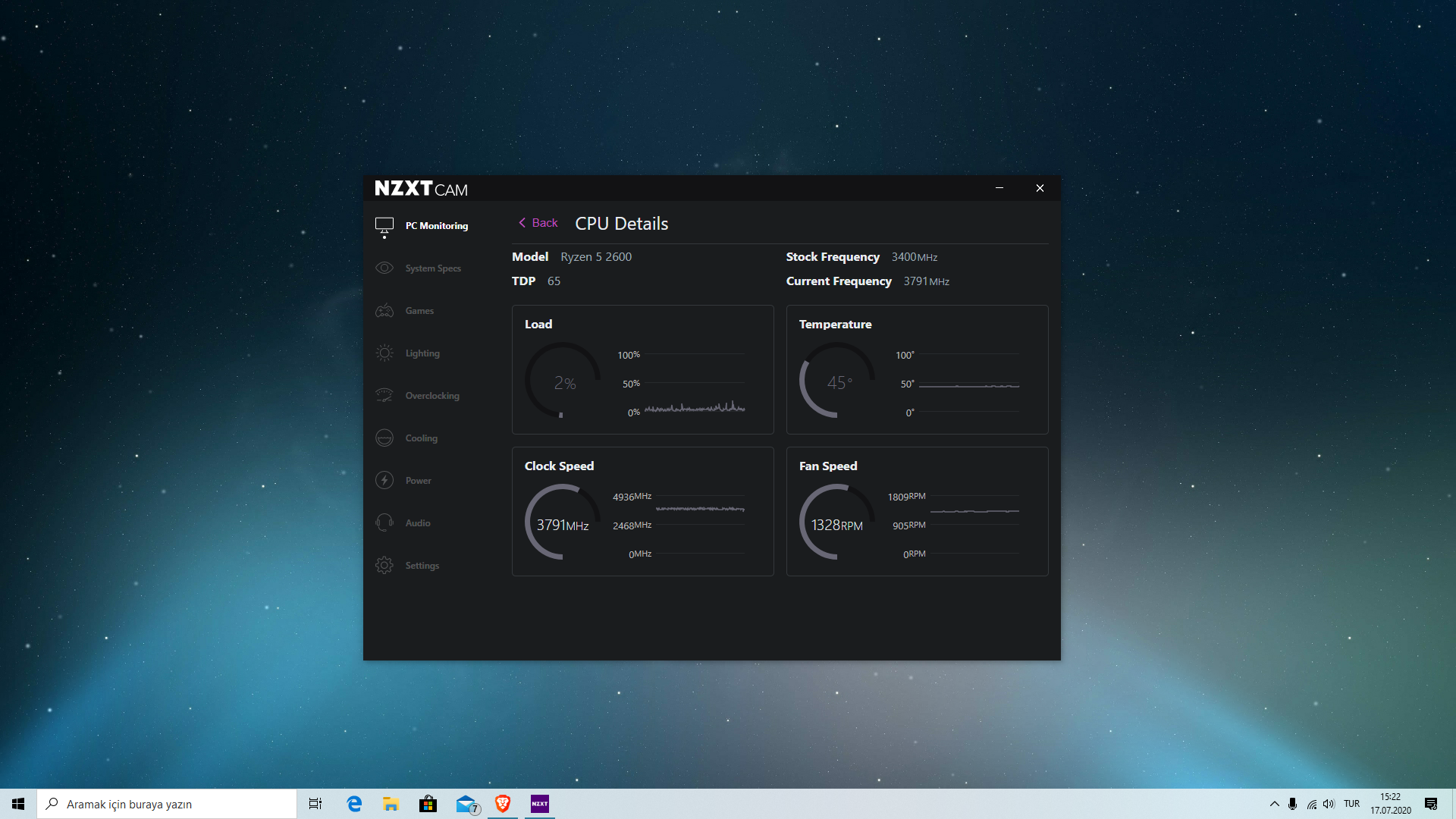The height and width of the screenshot is (819, 1456).
Task: Open the Cooling section label
Action: tap(421, 438)
